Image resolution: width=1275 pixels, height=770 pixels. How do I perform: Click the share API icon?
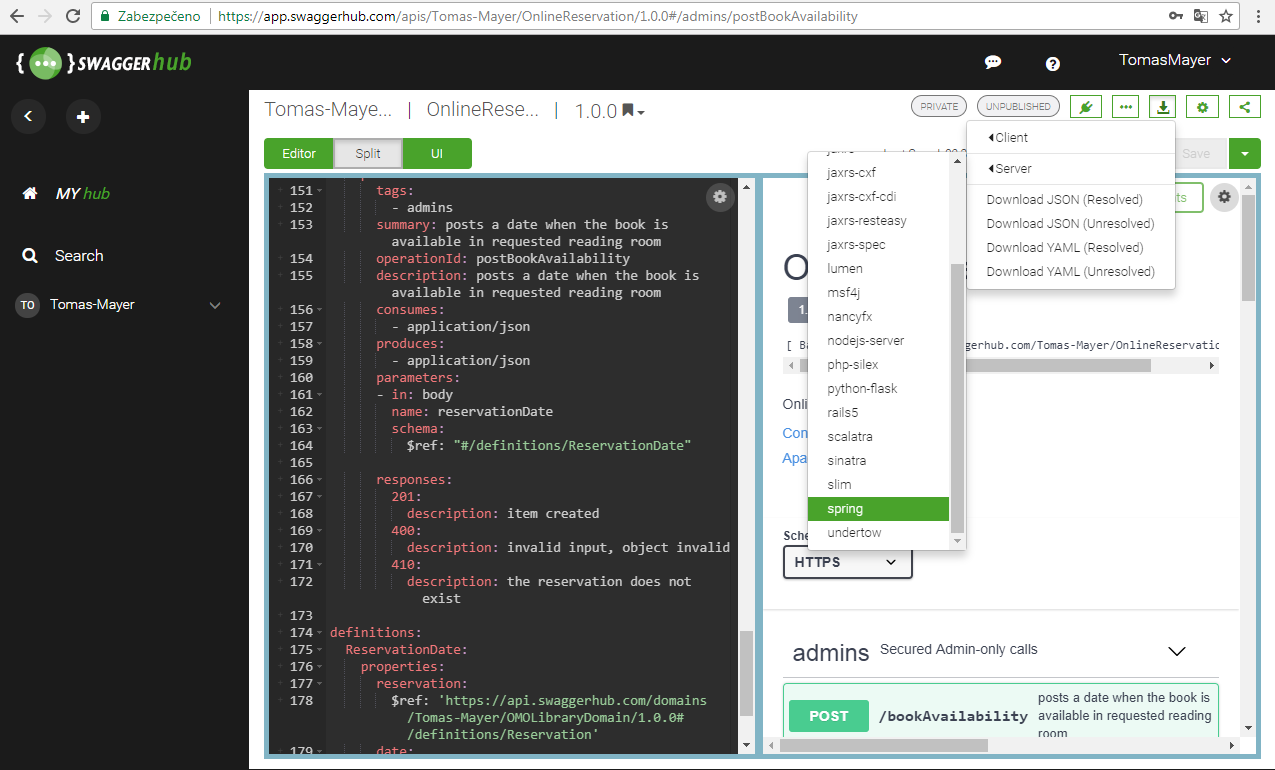[1244, 107]
